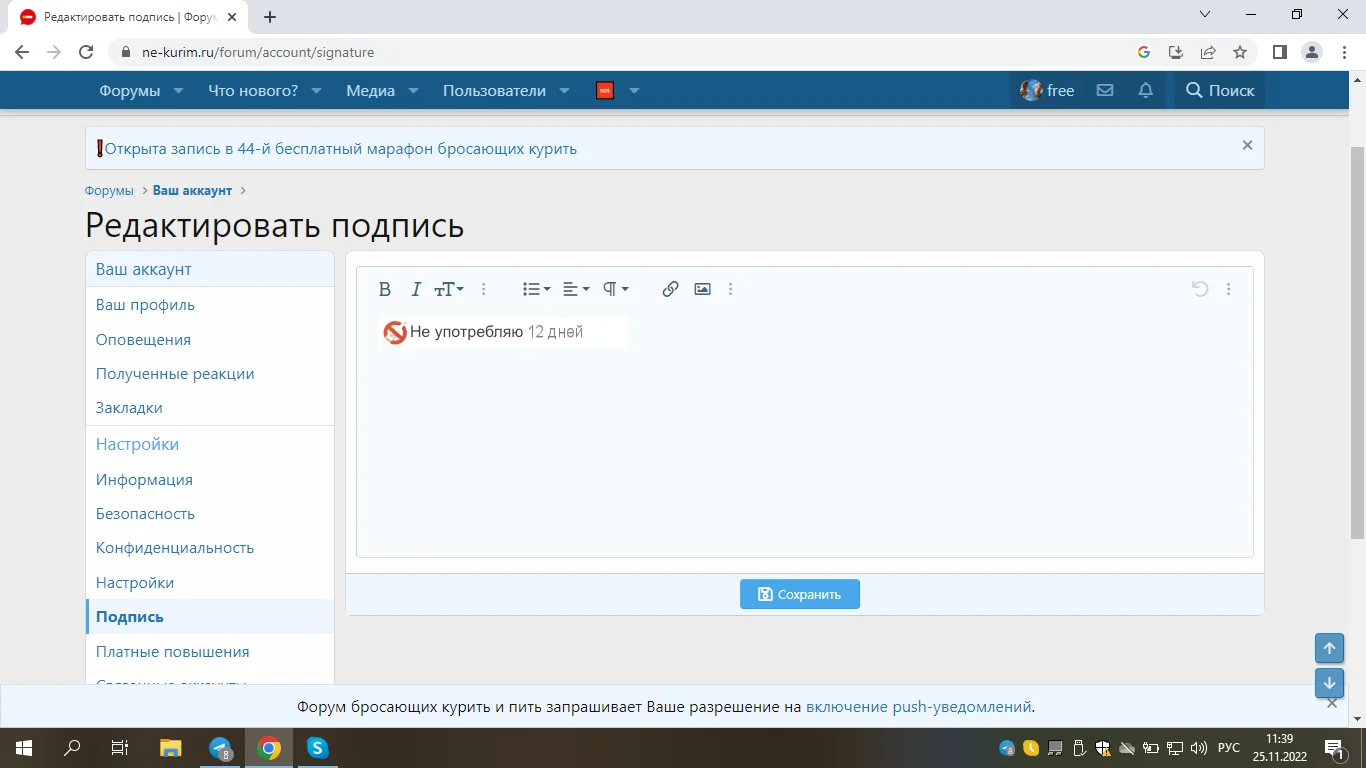Toggle bold formatting in the signature editor
This screenshot has height=768, width=1366.
point(385,289)
